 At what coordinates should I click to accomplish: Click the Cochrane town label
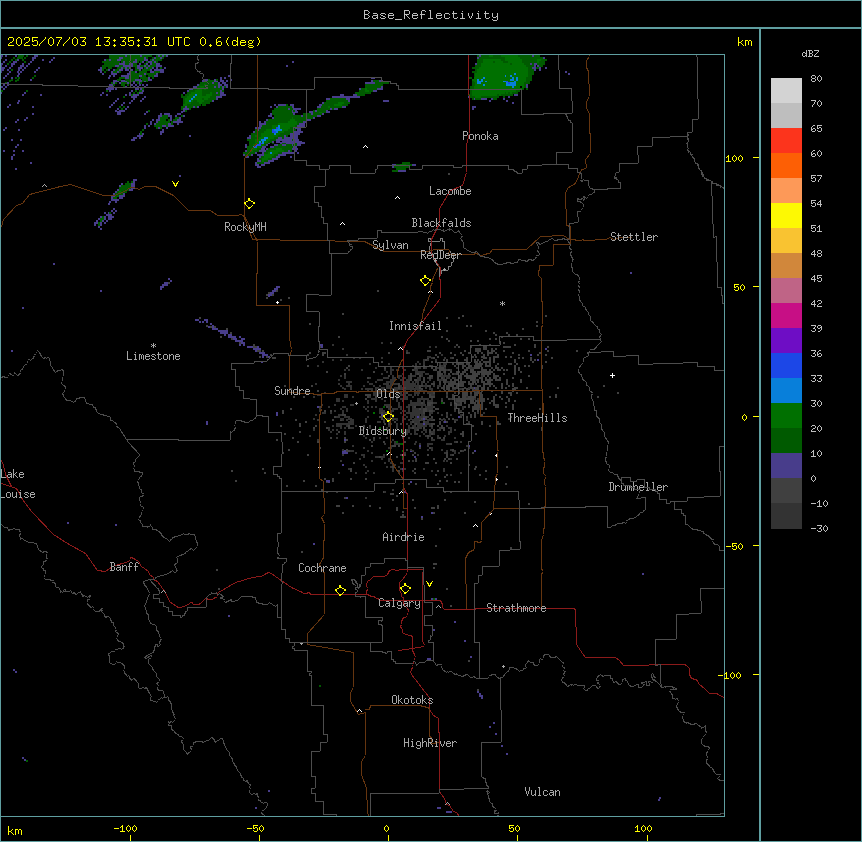322,568
